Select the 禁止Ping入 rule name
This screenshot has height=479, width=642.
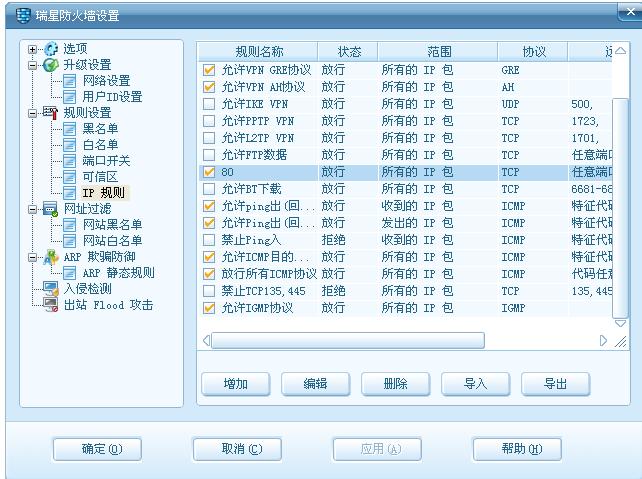click(x=251, y=240)
